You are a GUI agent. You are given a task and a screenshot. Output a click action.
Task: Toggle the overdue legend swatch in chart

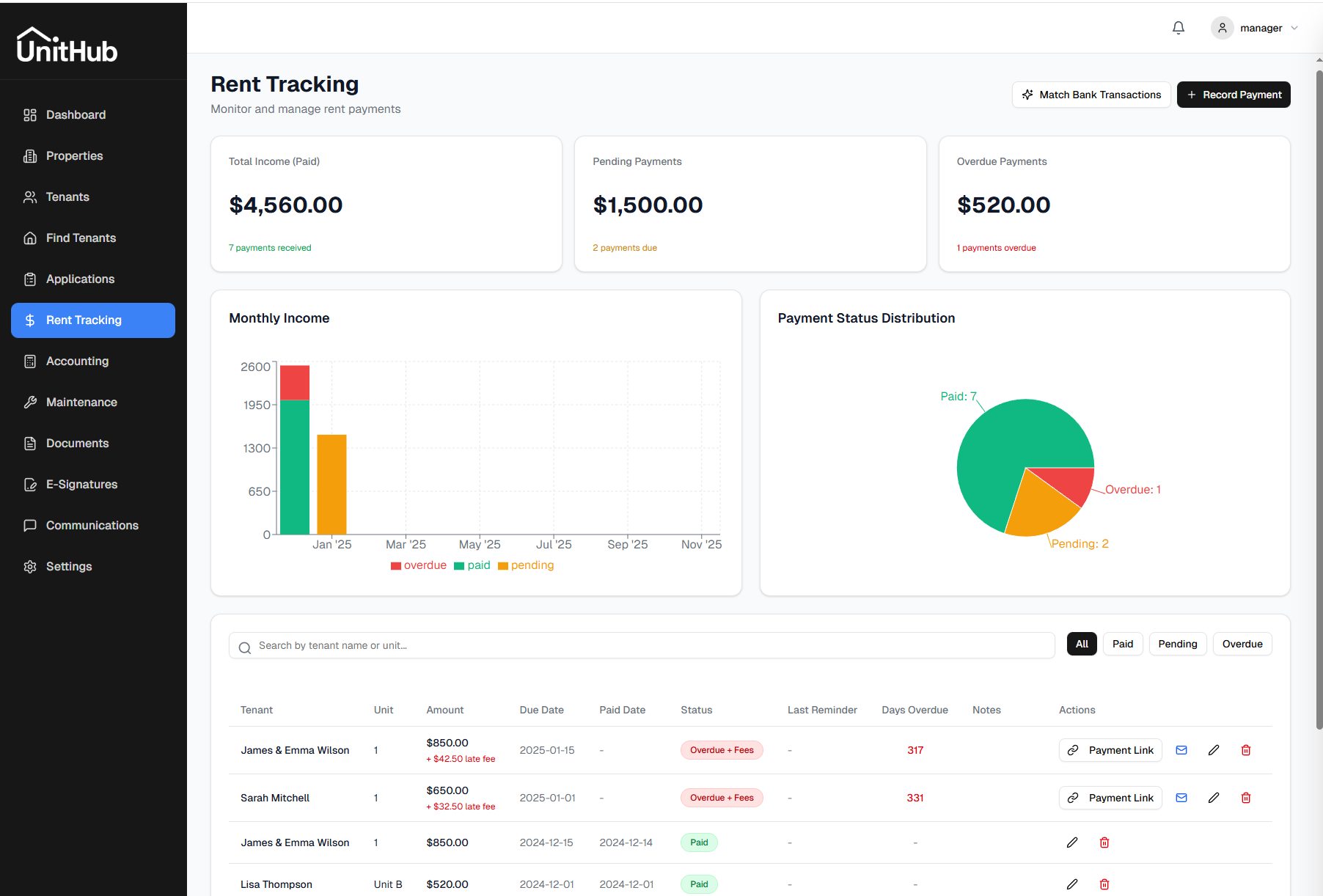pyautogui.click(x=396, y=566)
